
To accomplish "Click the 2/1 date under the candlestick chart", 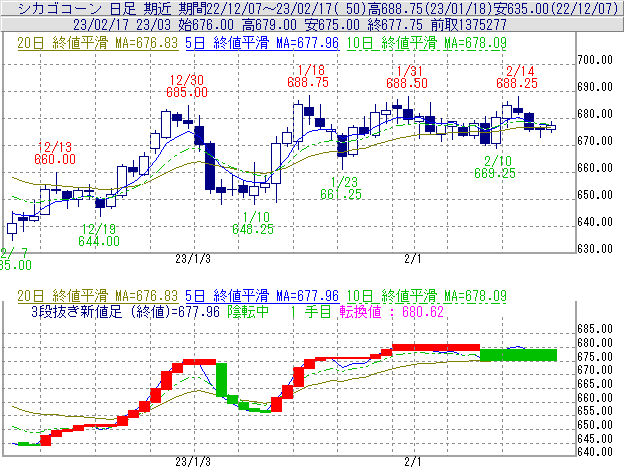I will tap(413, 259).
